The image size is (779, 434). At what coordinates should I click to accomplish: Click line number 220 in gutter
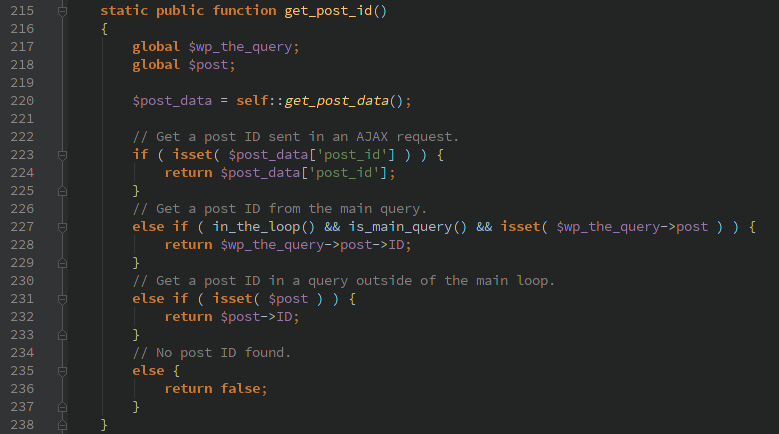(22, 101)
